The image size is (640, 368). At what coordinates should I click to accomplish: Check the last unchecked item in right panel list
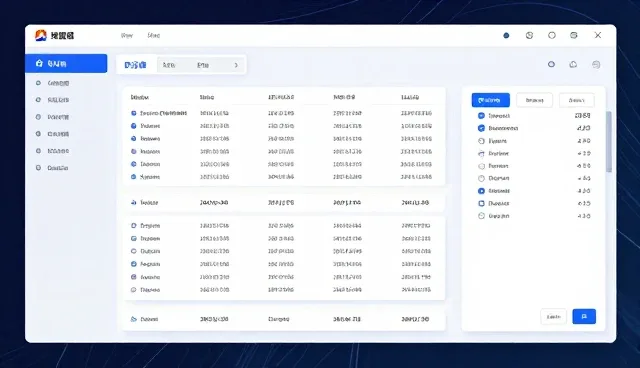[481, 216]
